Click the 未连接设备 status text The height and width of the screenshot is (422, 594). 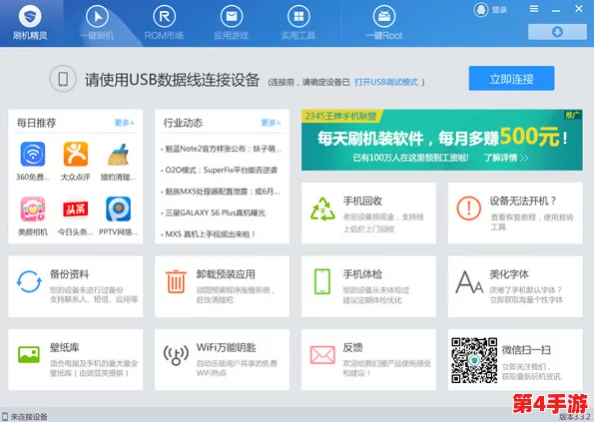click(29, 417)
